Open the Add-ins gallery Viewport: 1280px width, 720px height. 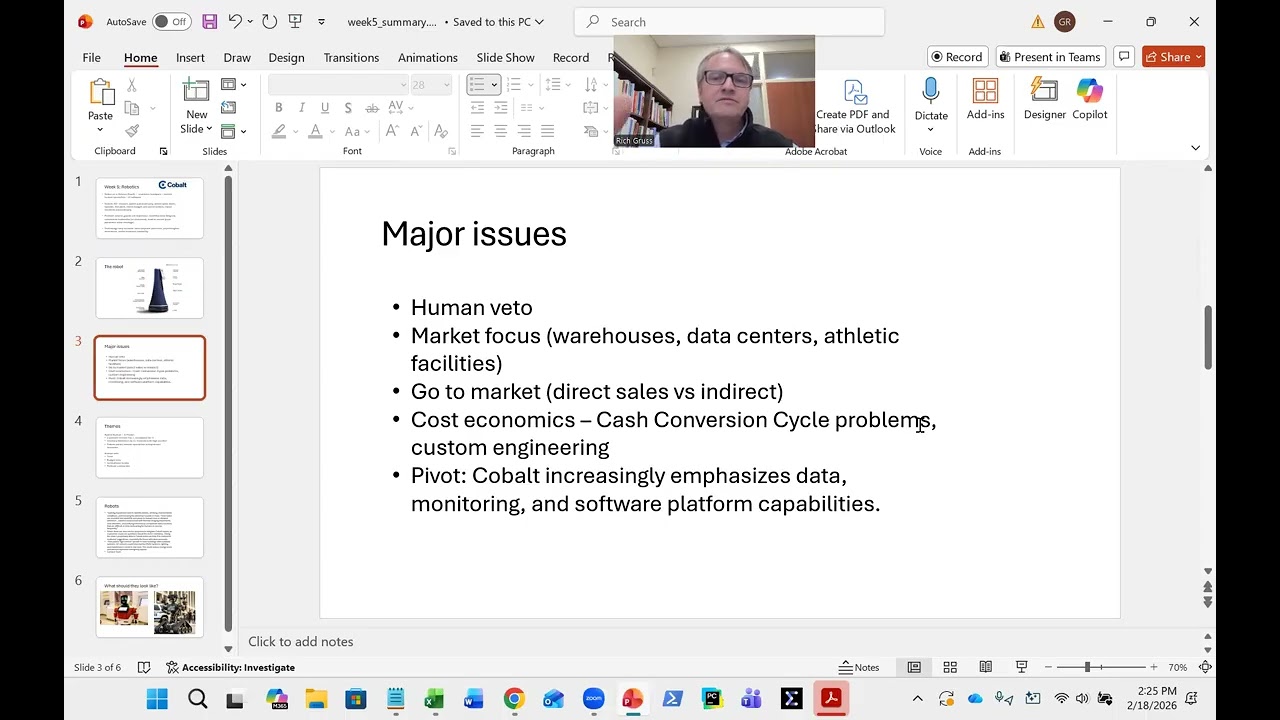pyautogui.click(x=985, y=99)
